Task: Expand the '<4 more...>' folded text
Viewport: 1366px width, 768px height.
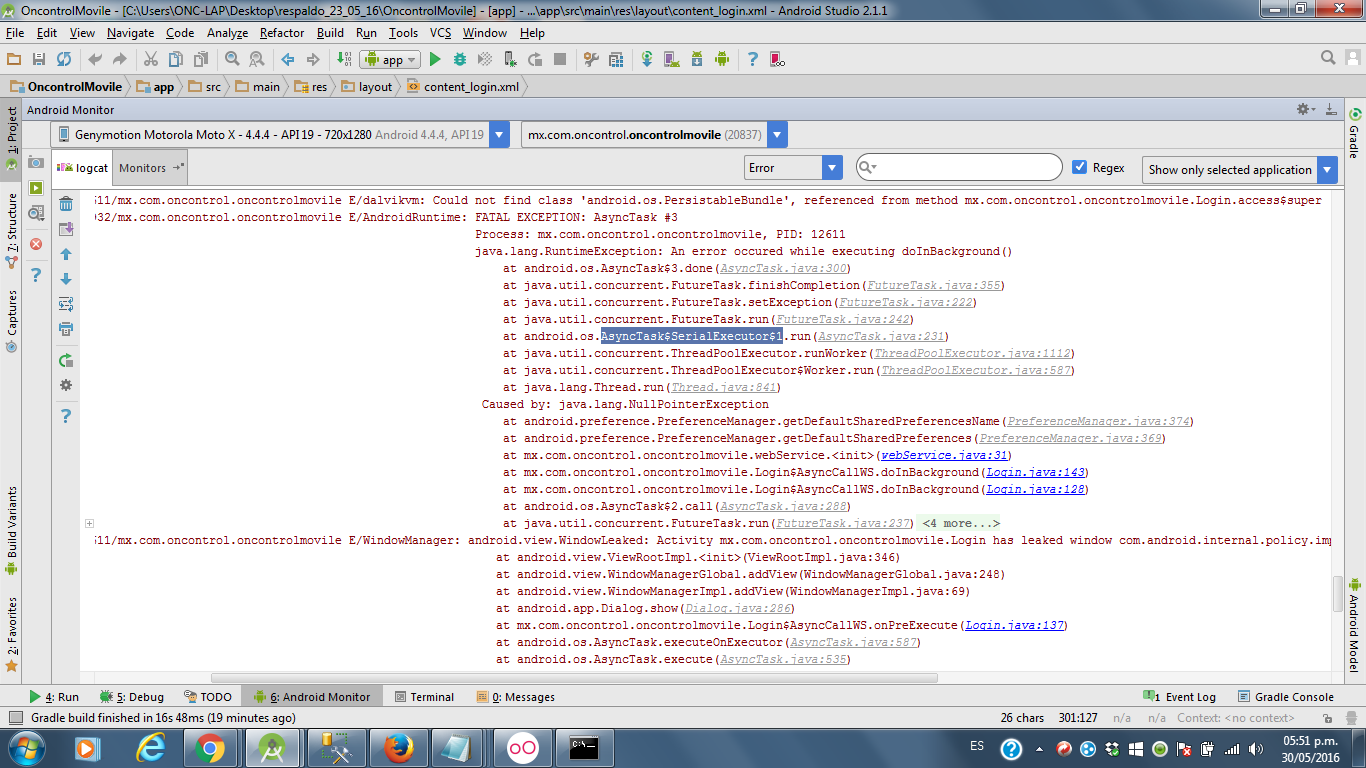Action: pos(960,523)
